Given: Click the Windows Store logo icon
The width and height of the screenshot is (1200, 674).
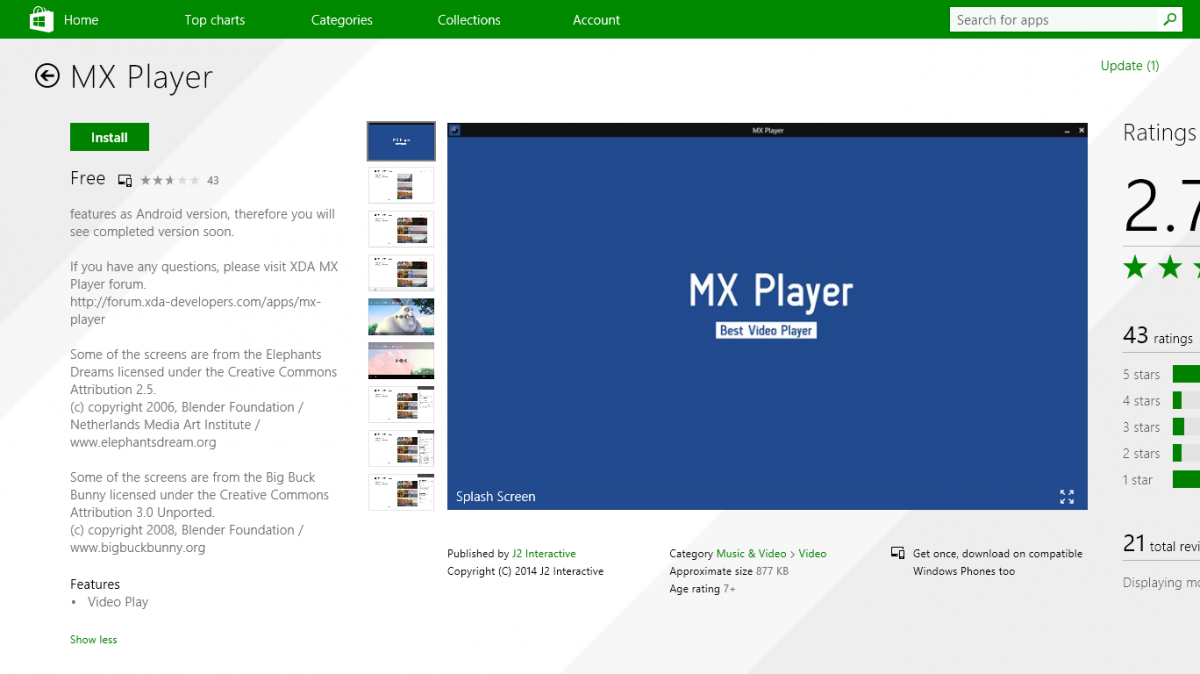Looking at the screenshot, I should coord(42,19).
